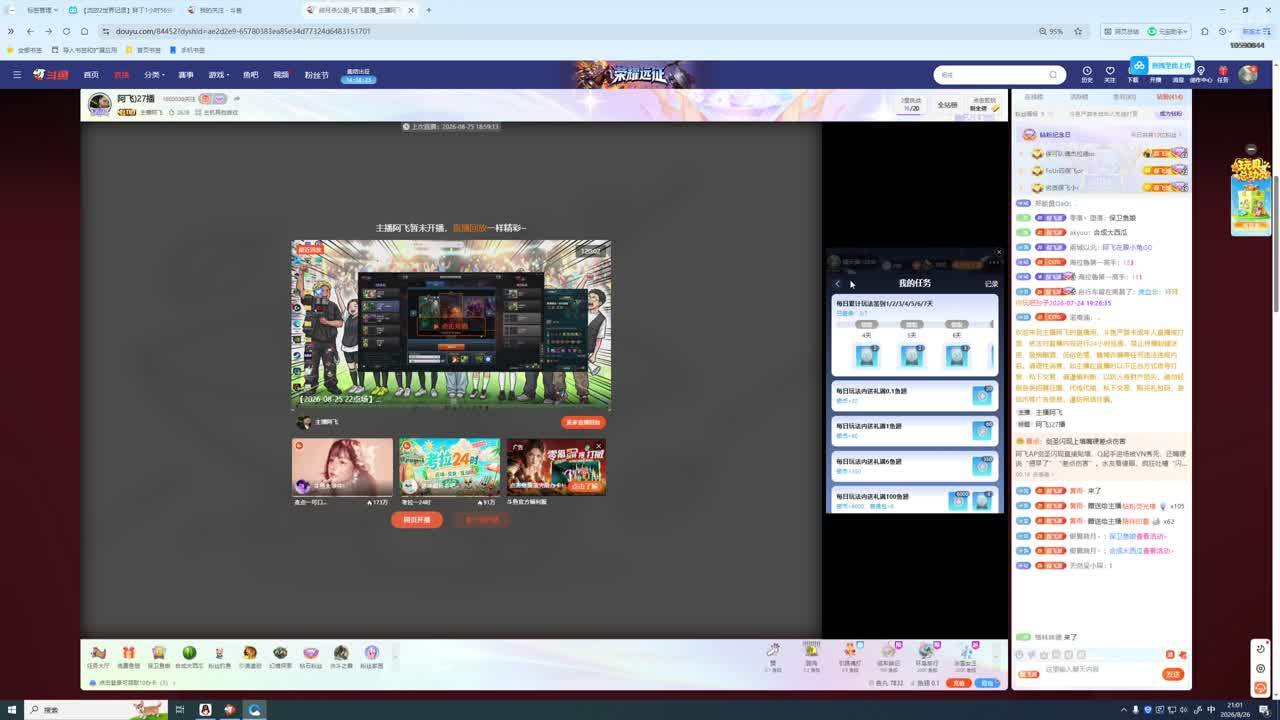Click the 充值 recharge button in the gift bar
This screenshot has width=1280, height=720.
coord(958,683)
